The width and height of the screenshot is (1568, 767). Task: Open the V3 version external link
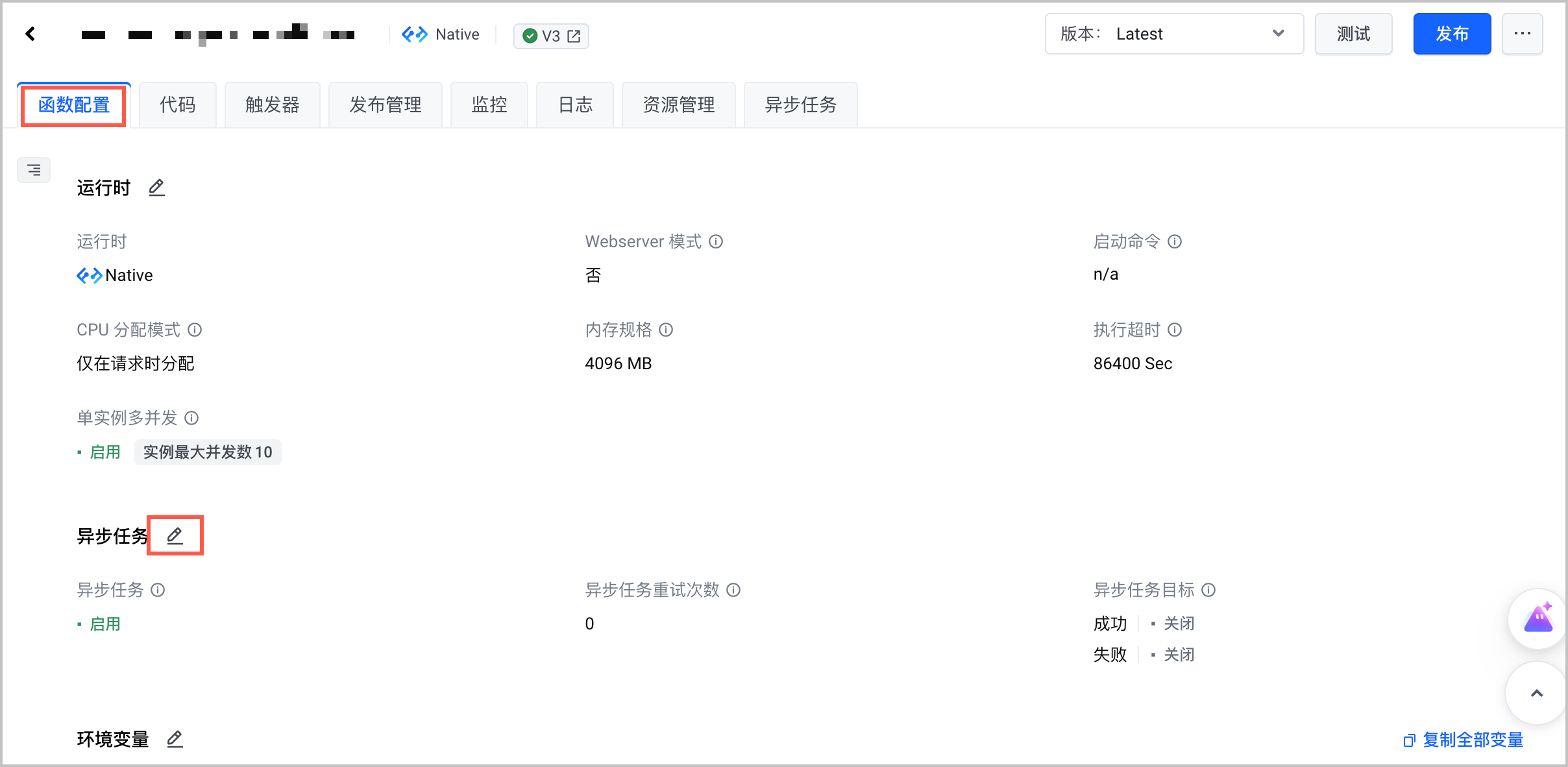pos(574,36)
